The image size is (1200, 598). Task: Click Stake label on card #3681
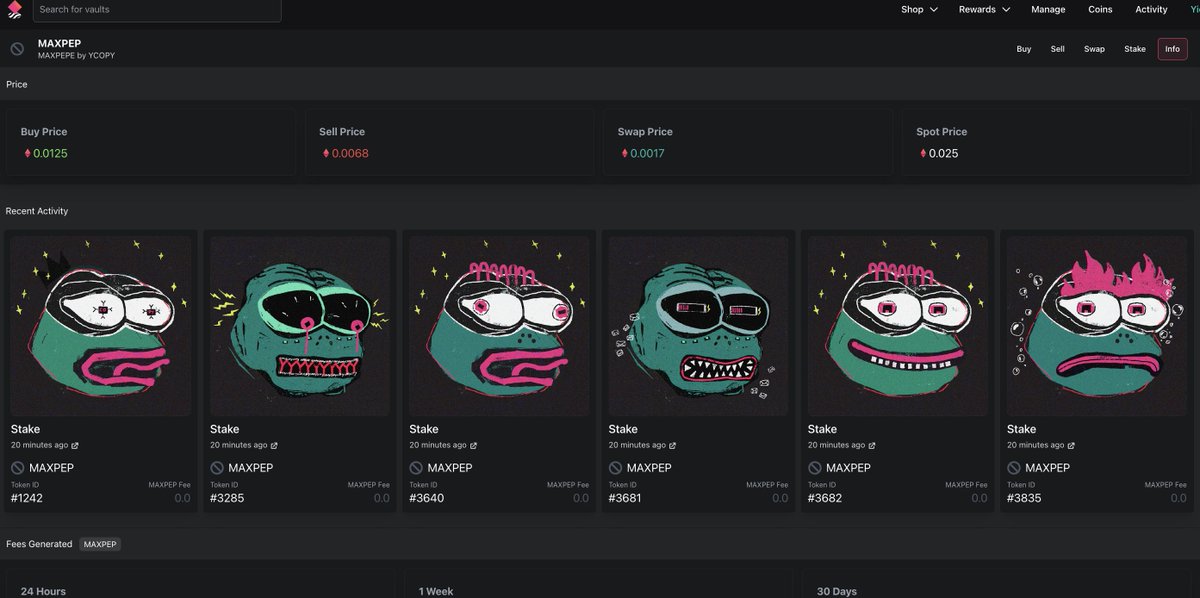623,429
